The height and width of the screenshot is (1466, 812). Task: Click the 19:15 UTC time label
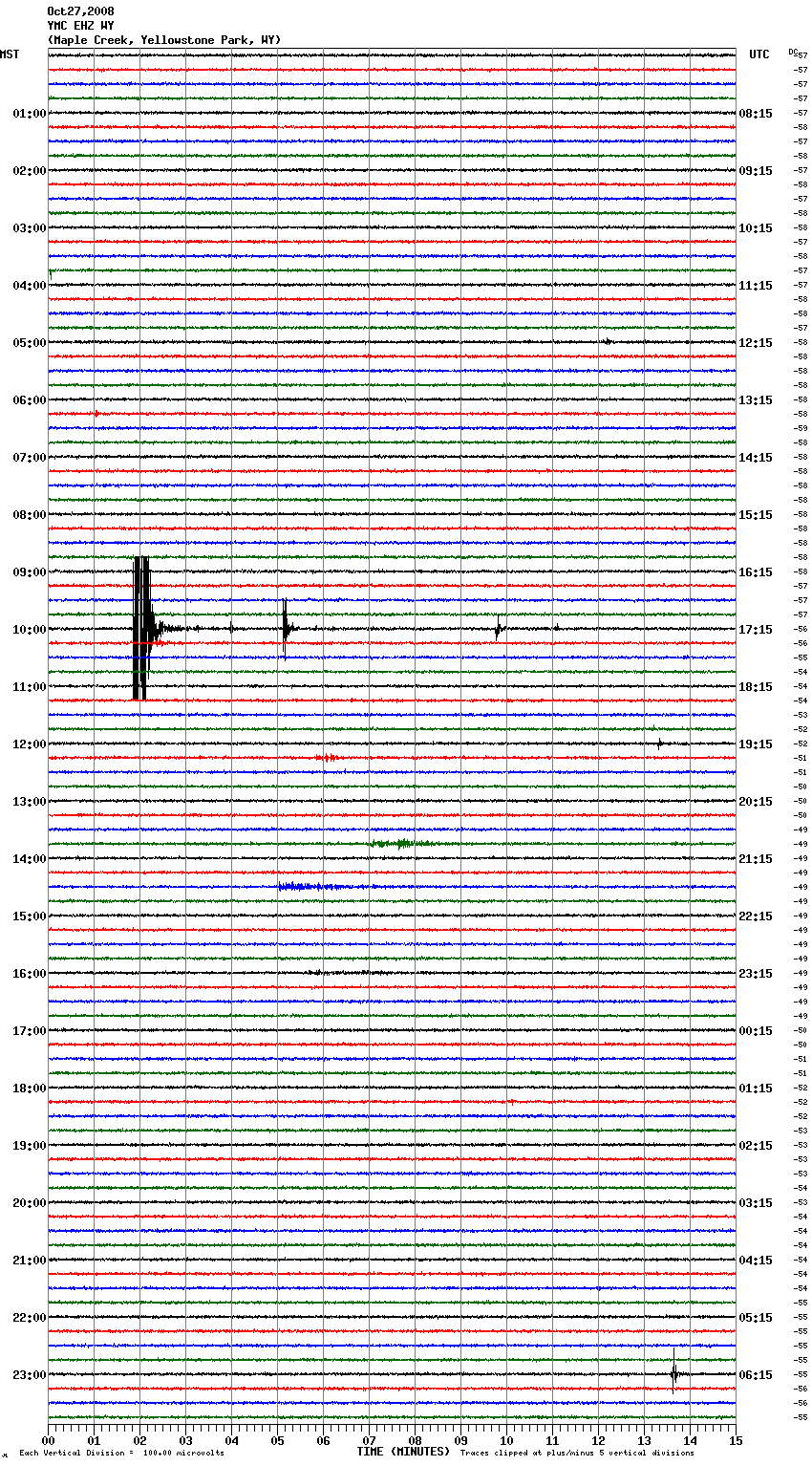(756, 744)
